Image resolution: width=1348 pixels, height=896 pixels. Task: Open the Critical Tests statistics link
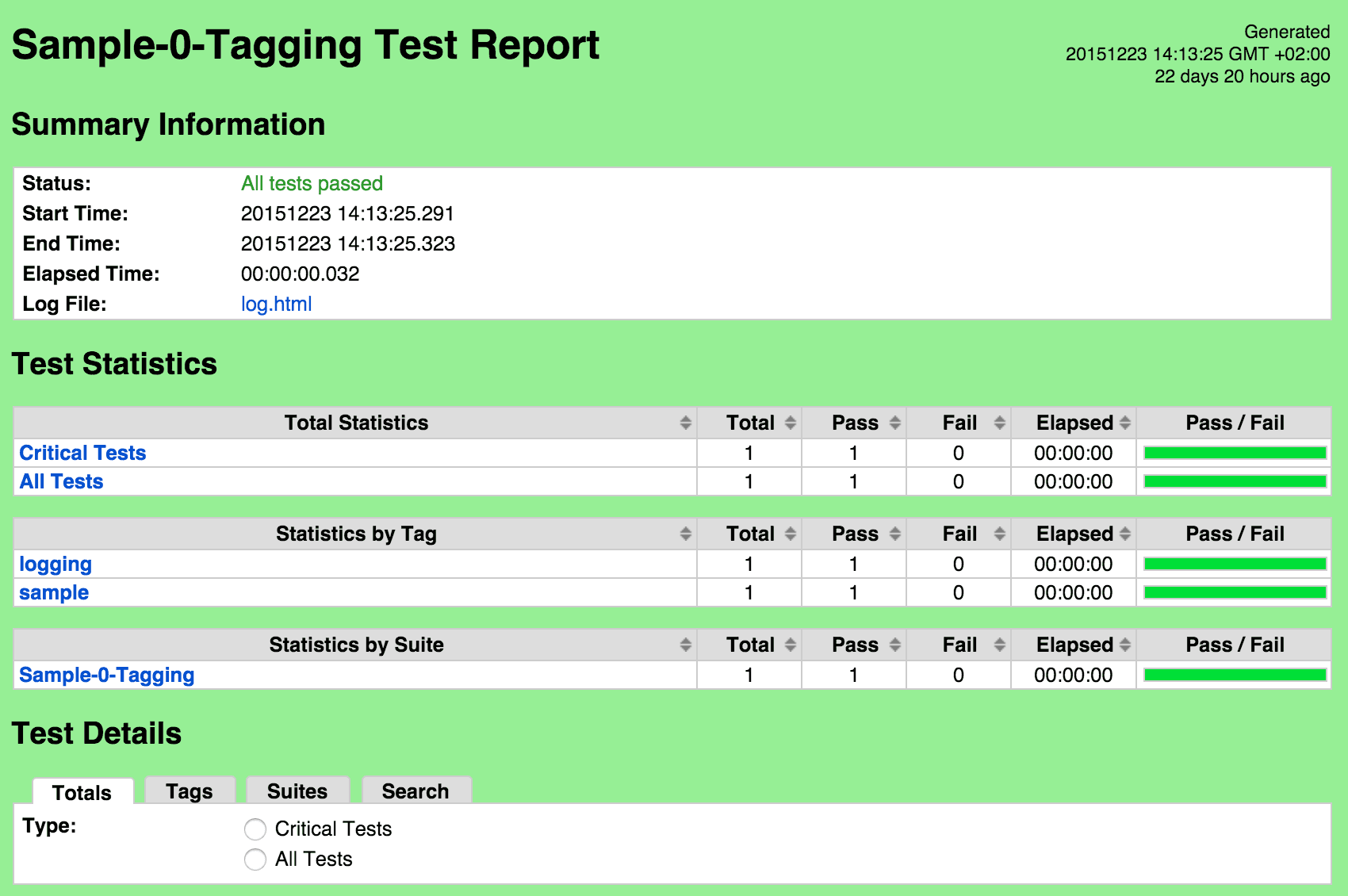click(82, 453)
